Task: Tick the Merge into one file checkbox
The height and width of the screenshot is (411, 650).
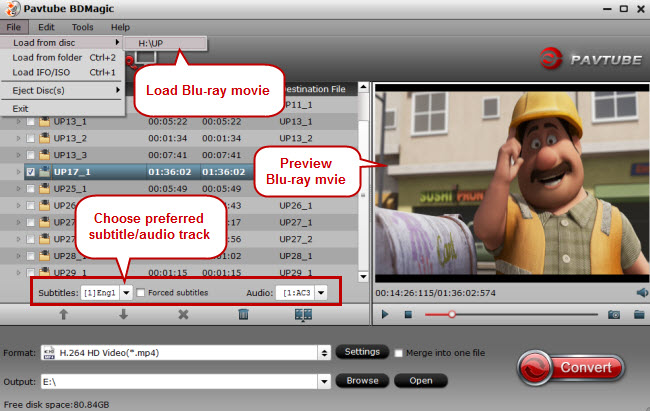Action: tap(399, 353)
